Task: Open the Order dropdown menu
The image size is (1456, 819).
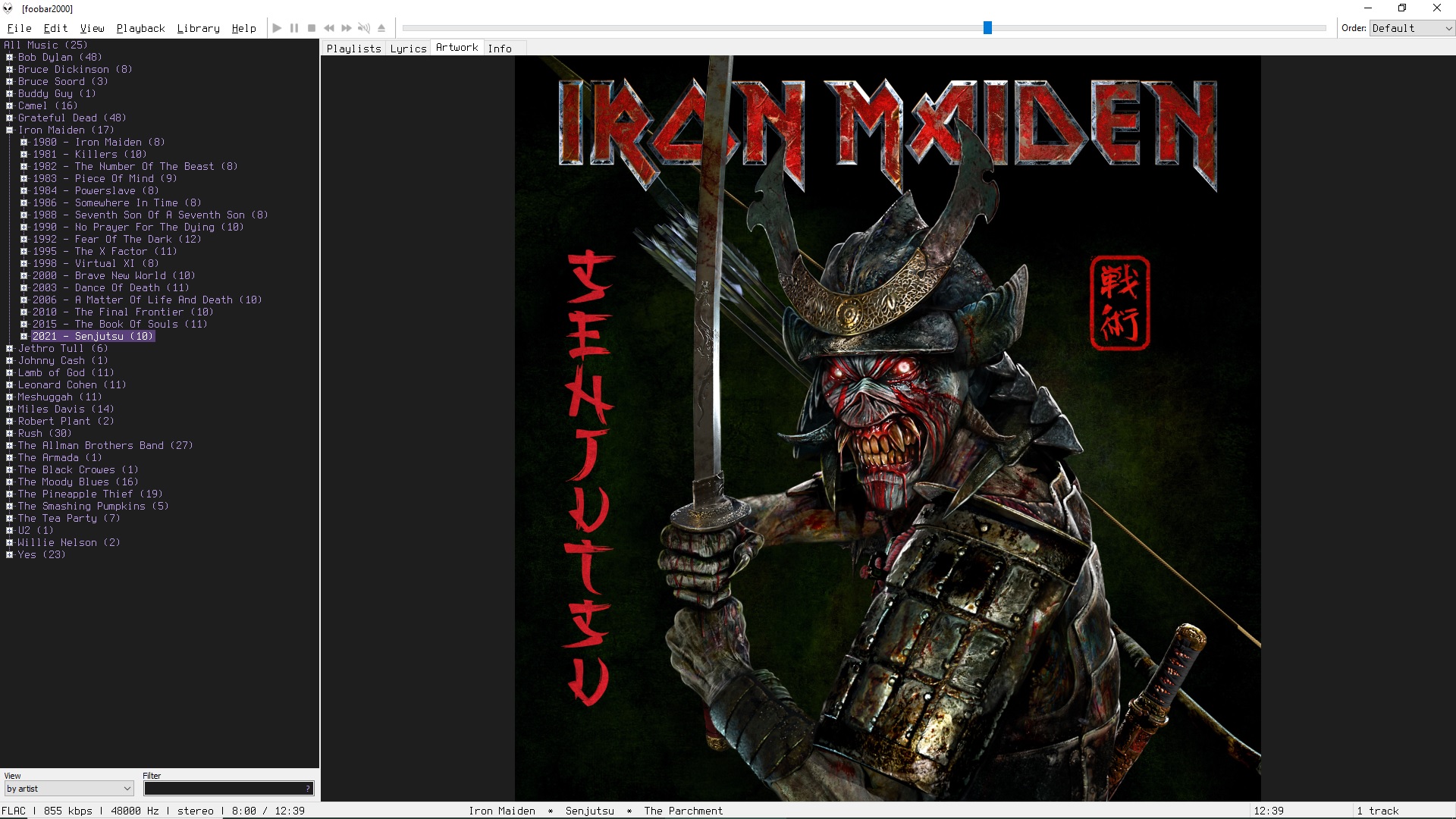Action: point(1411,28)
